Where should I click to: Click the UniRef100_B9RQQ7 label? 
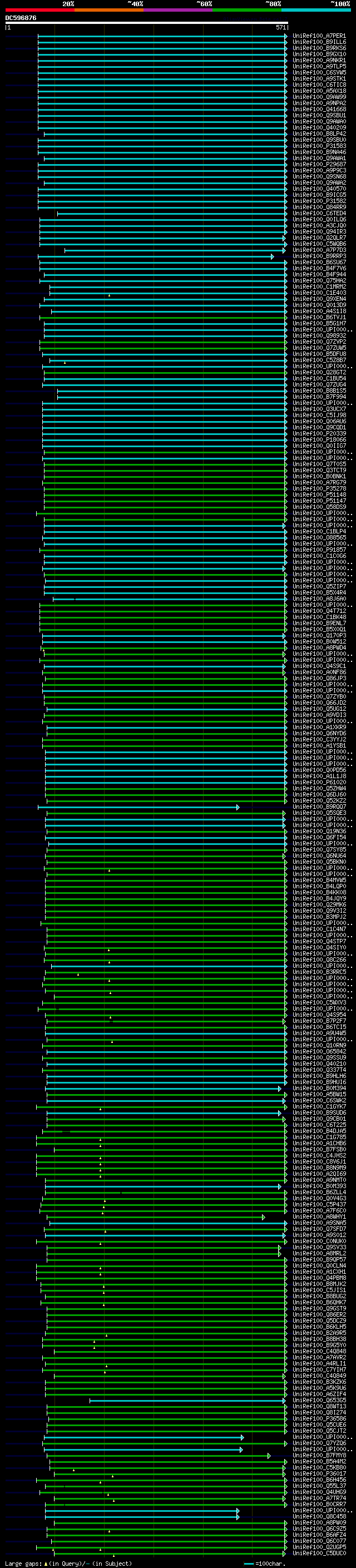tap(319, 807)
